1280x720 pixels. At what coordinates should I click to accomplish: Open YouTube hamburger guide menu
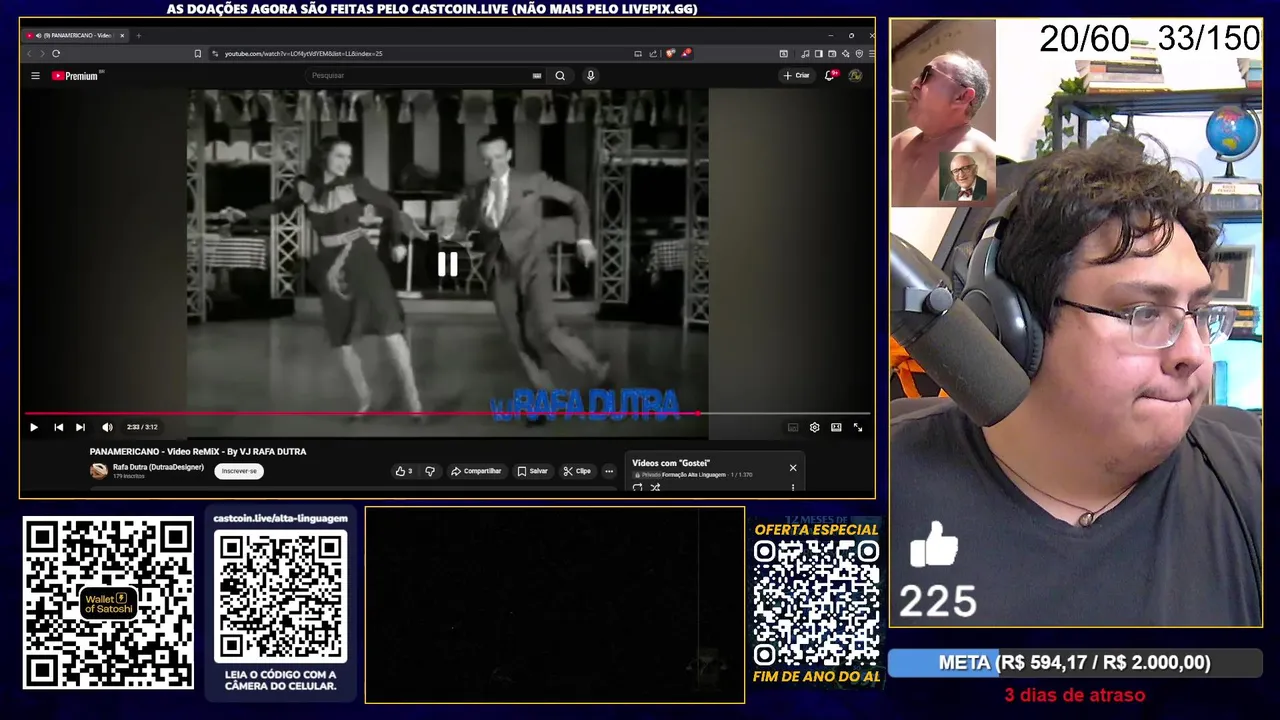35,76
